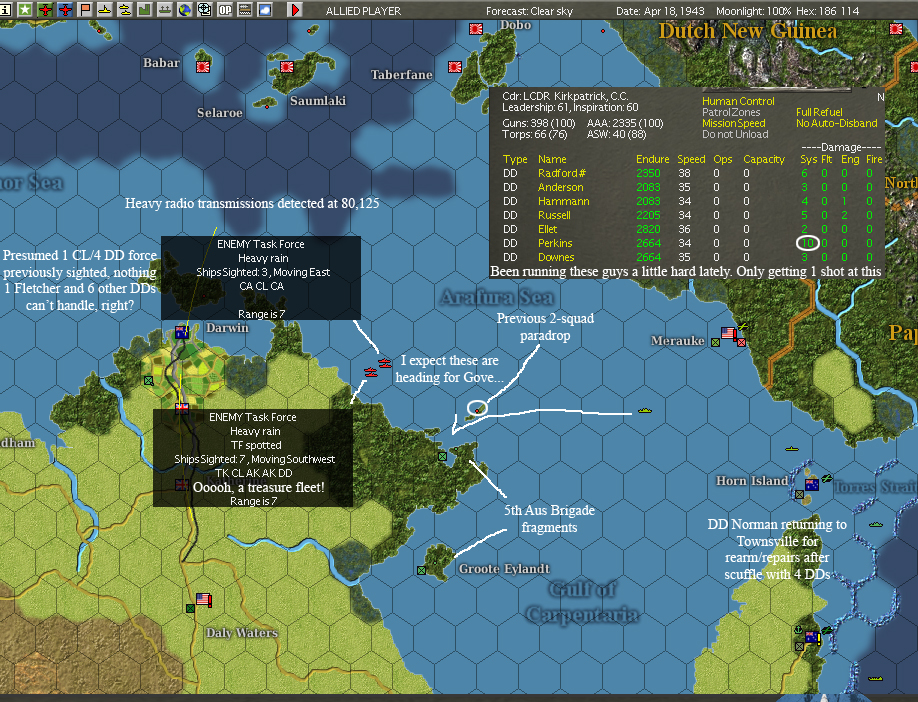The width and height of the screenshot is (918, 702).
Task: Click the Date: Apr 18, 1943 text
Action: pyautogui.click(x=660, y=11)
